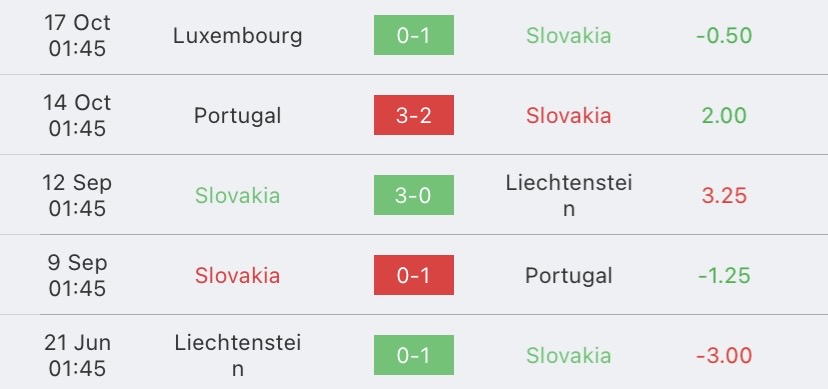828x389 pixels.
Task: Open the red 0-1 score against Portugal
Action: coord(413,275)
